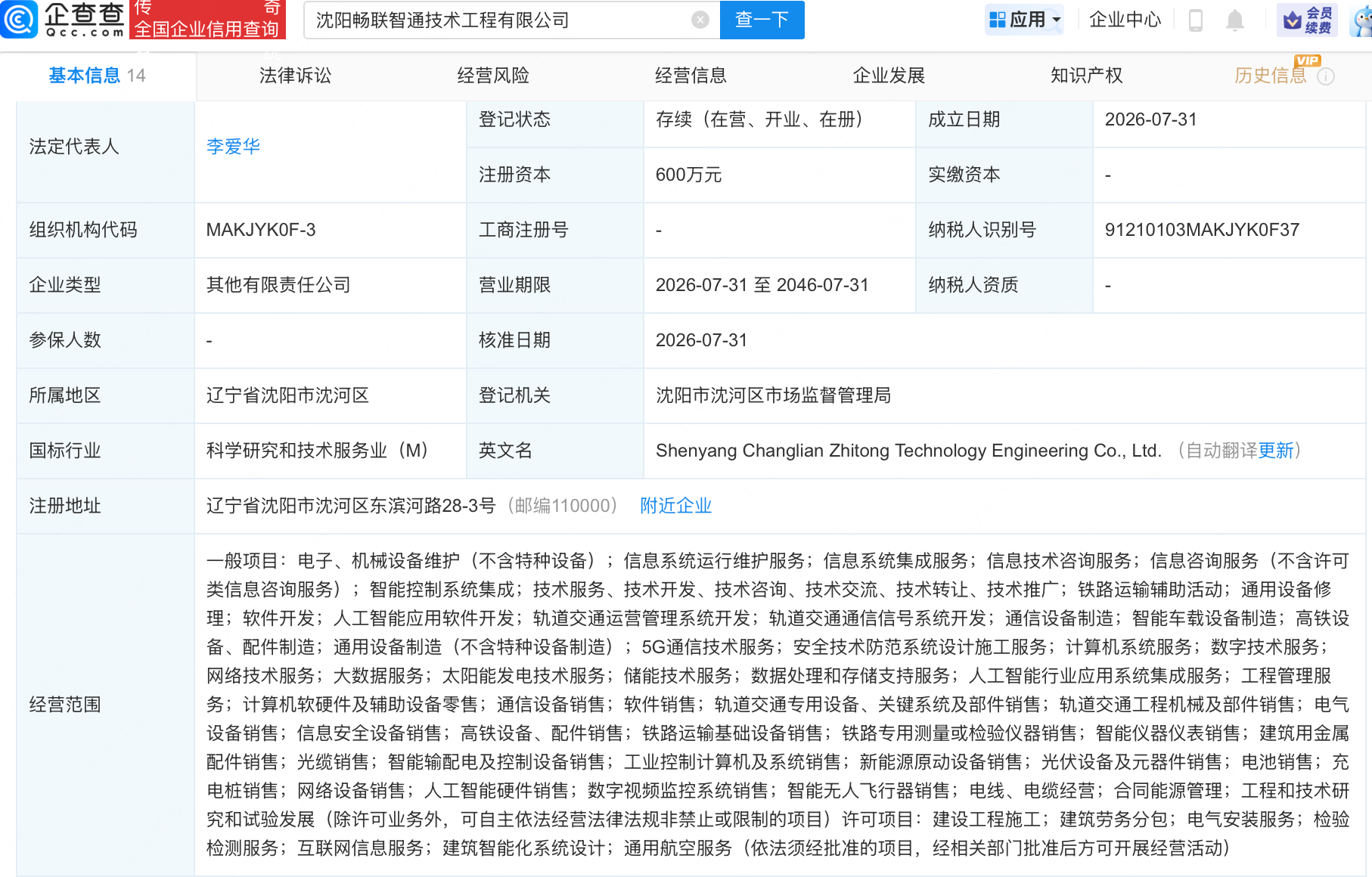Click the Qcc.com logo icon
This screenshot has width=1372, height=877.
click(x=19, y=20)
